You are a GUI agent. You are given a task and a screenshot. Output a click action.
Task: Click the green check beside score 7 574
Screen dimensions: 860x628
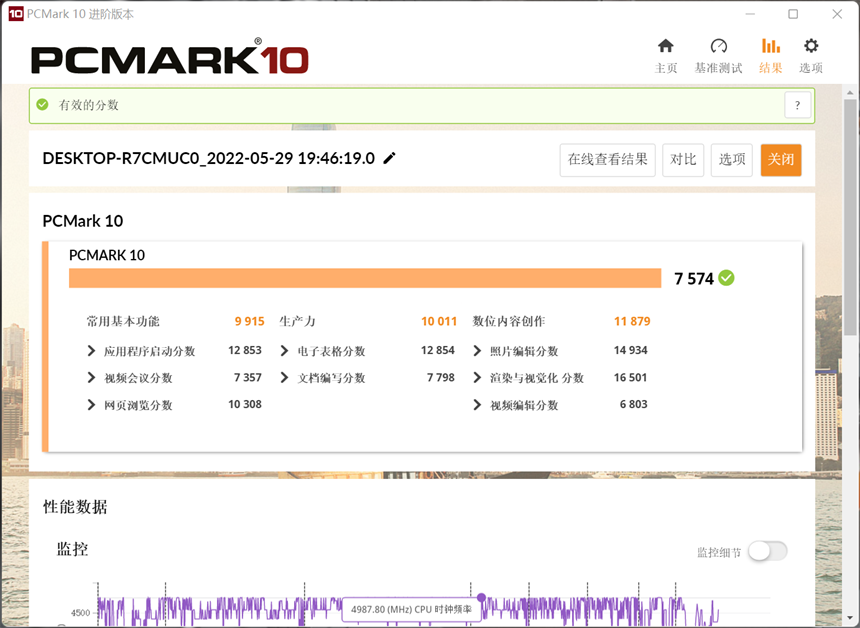coord(726,278)
